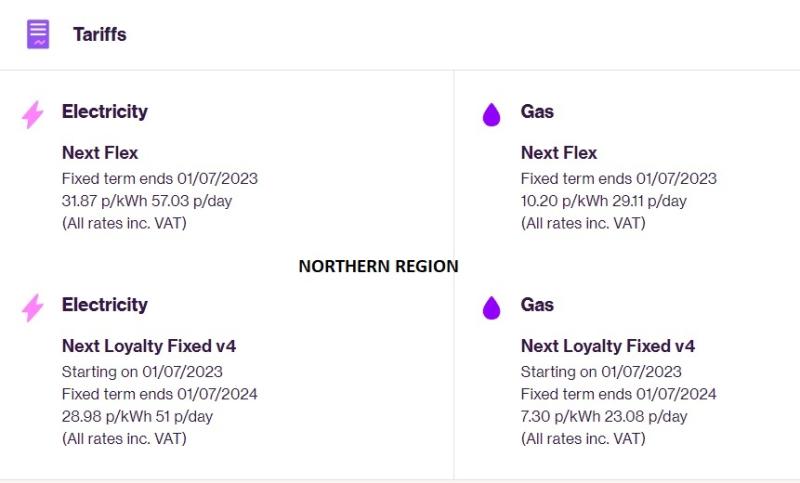Image resolution: width=800 pixels, height=483 pixels.
Task: Select the 31.87 p/kWh 57.03 p/day rate
Action: pyautogui.click(x=147, y=201)
